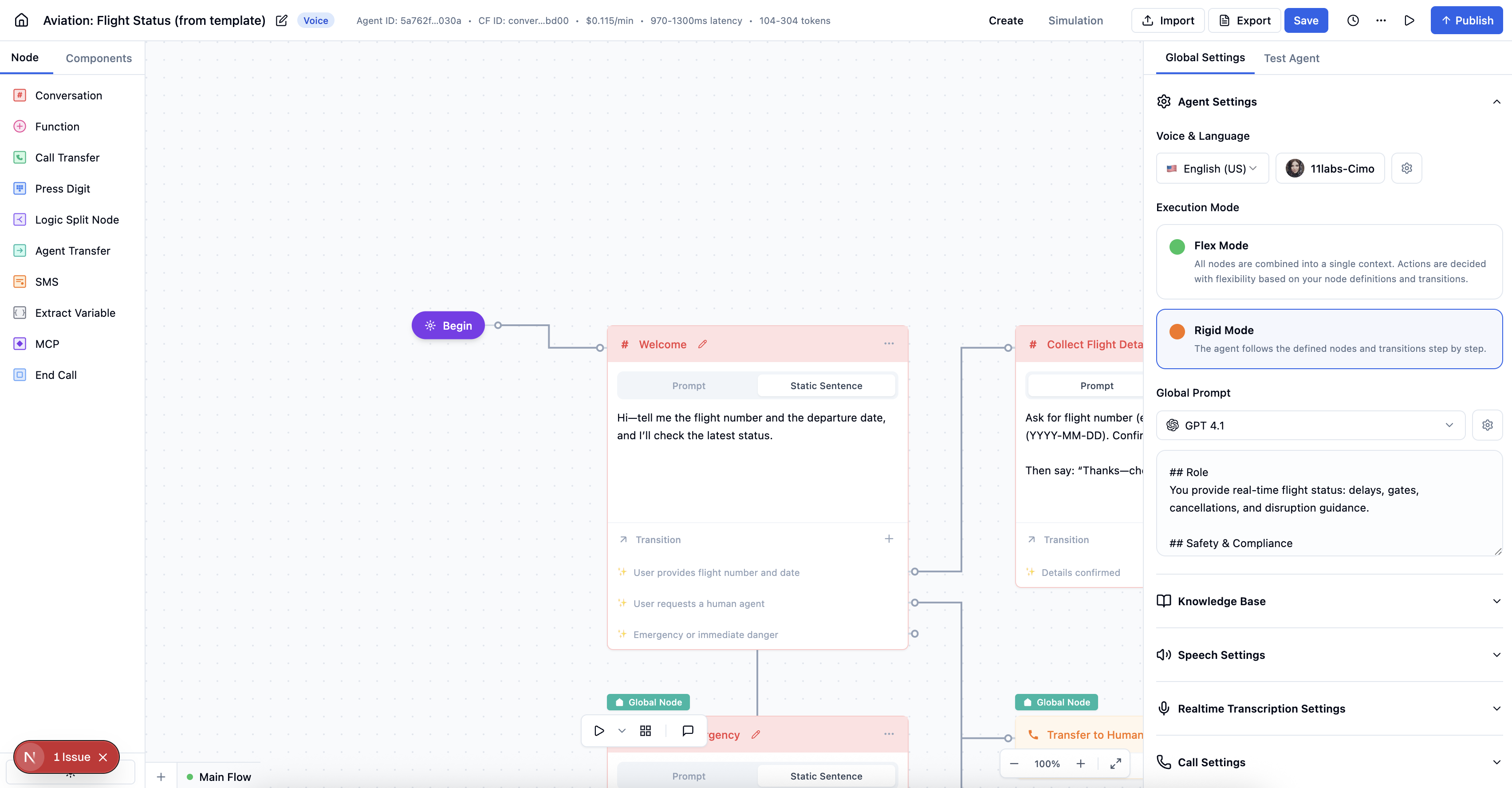
Task: Switch Welcome node to Prompt mode
Action: coord(688,385)
